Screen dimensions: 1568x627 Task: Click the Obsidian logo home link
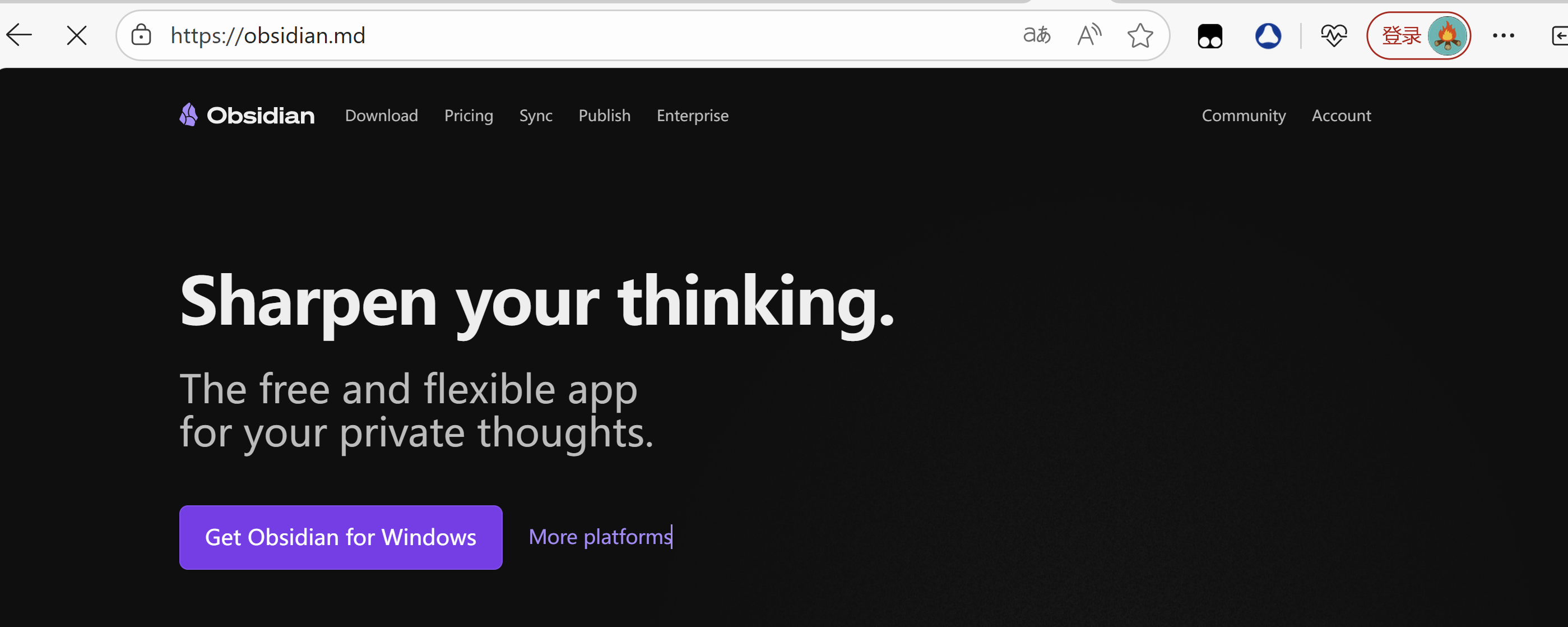(247, 115)
